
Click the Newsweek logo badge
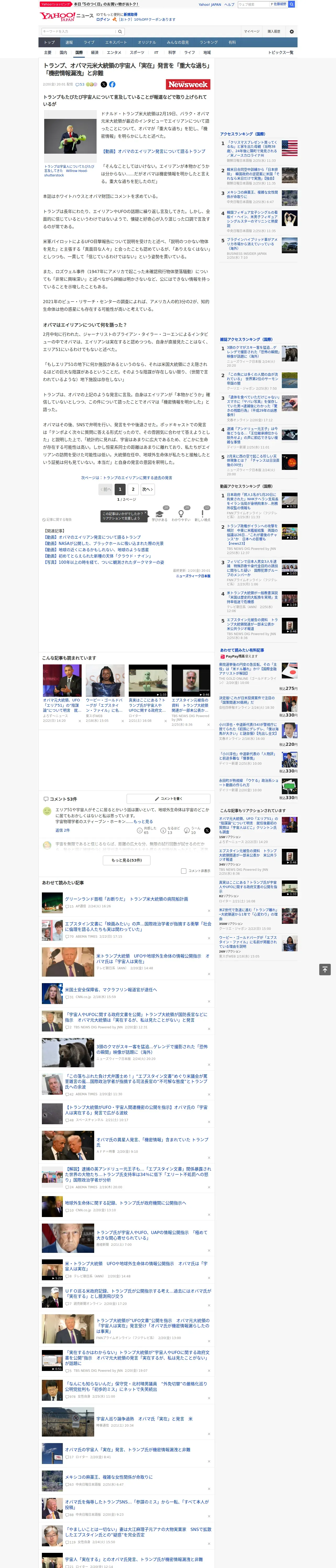[x=188, y=85]
